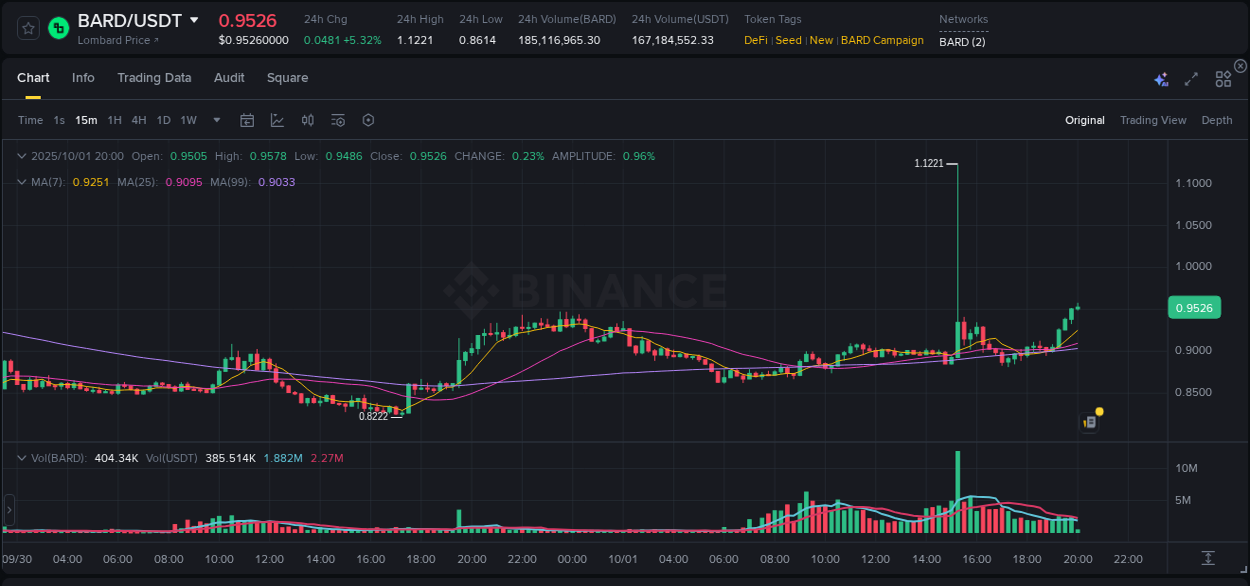Expand chart to fullscreen with diagonal arrows icon
The image size is (1250, 586).
pyautogui.click(x=1191, y=79)
